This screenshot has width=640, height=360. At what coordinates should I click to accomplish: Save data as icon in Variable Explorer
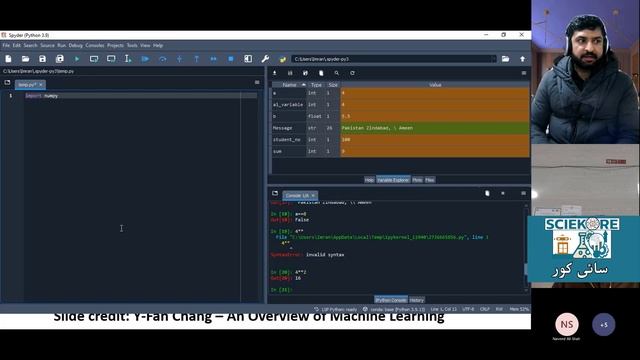[305, 73]
